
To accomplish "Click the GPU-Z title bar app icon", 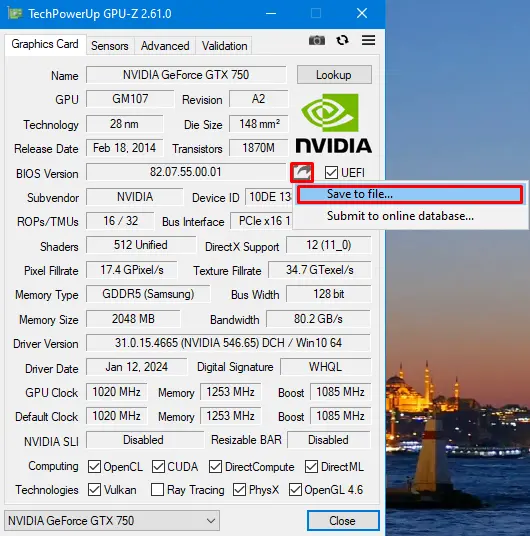I will 15,14.
